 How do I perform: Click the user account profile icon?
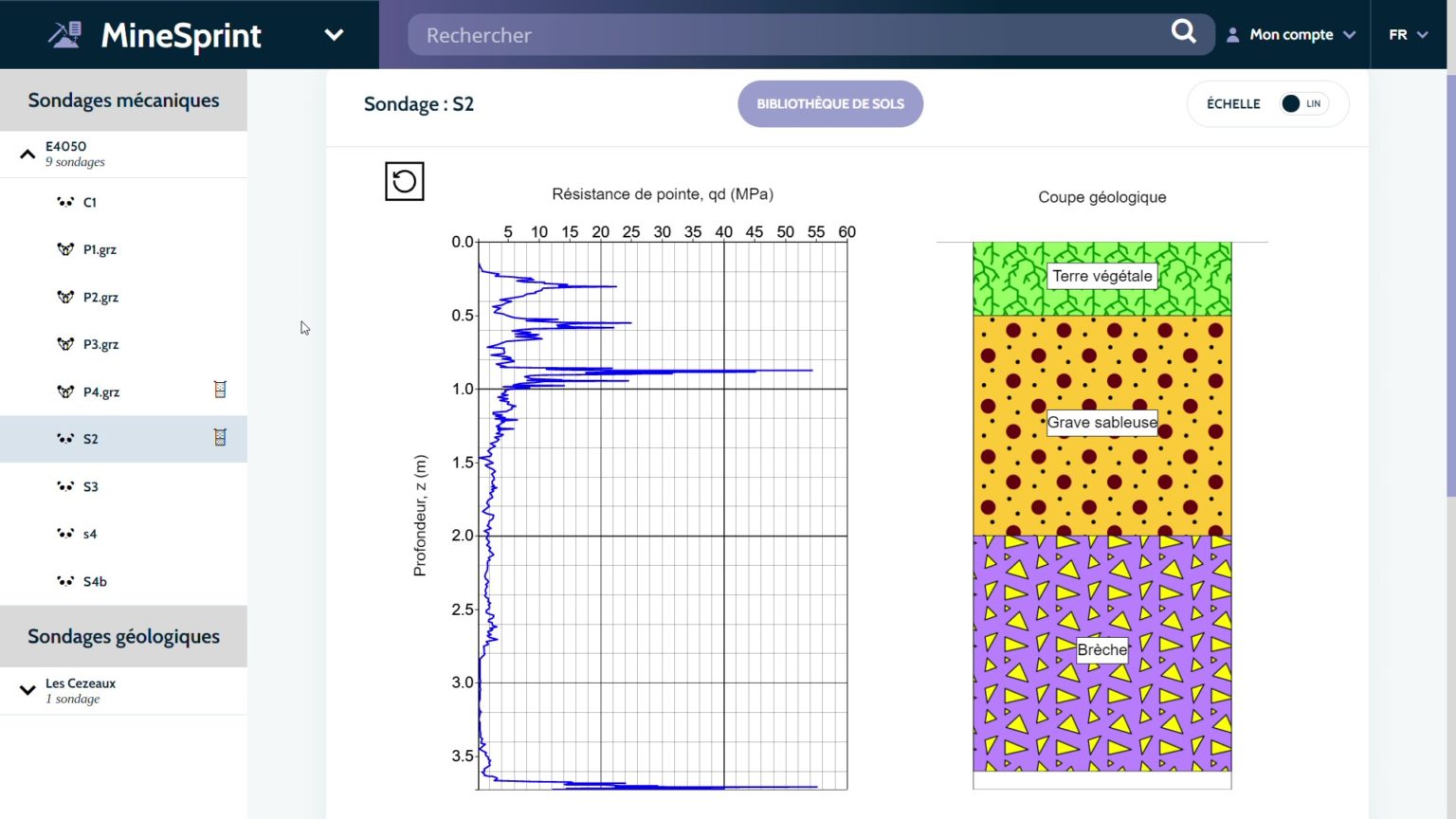pyautogui.click(x=1232, y=35)
